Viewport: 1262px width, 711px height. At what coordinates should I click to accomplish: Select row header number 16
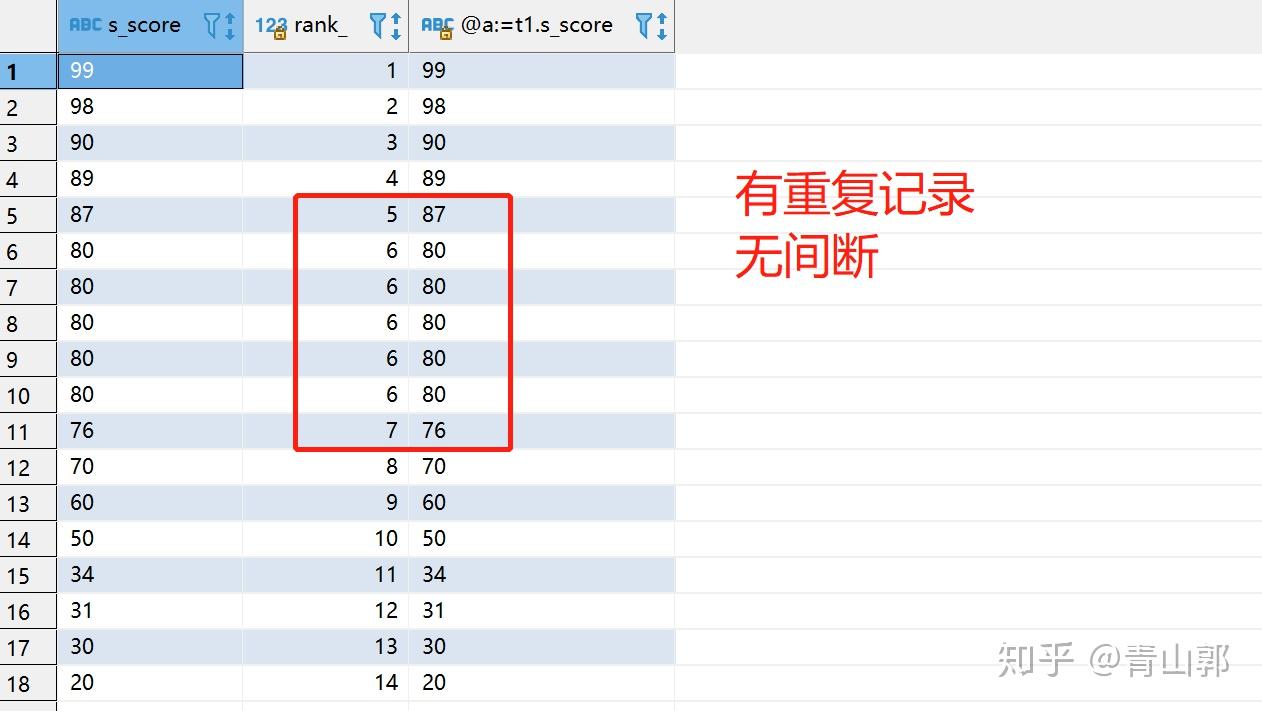28,611
